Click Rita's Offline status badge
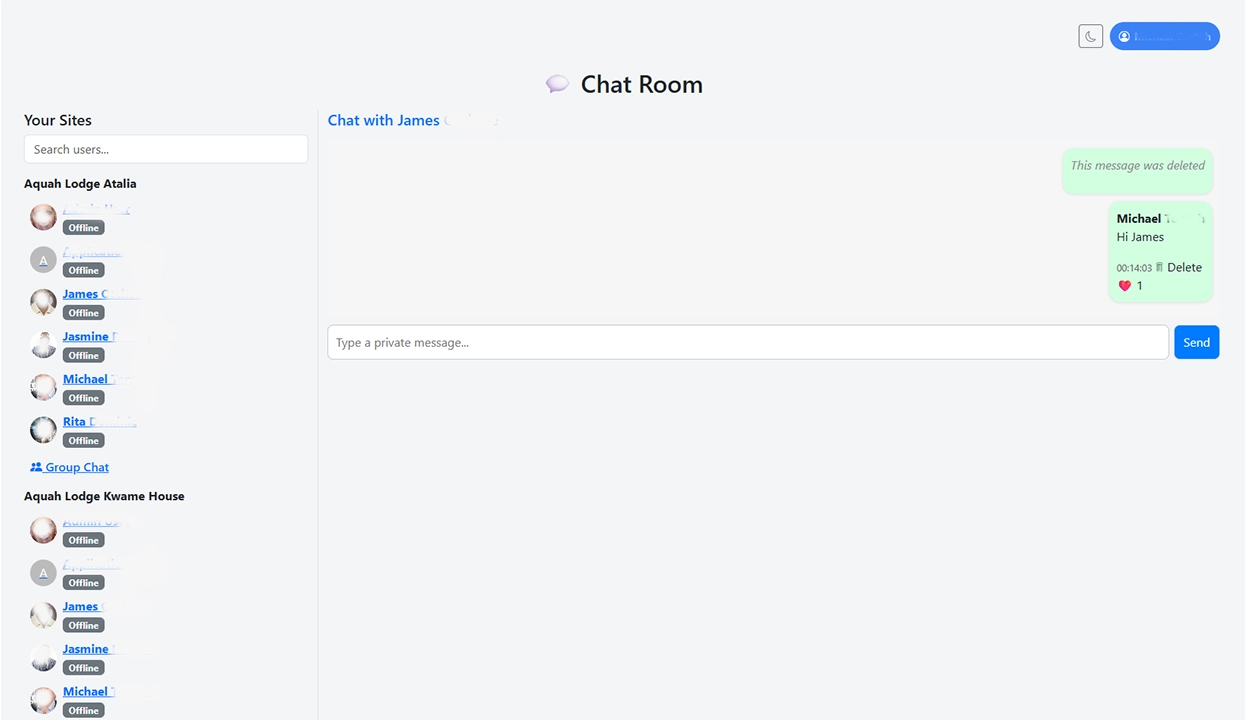This screenshot has height=720, width=1246. [83, 440]
